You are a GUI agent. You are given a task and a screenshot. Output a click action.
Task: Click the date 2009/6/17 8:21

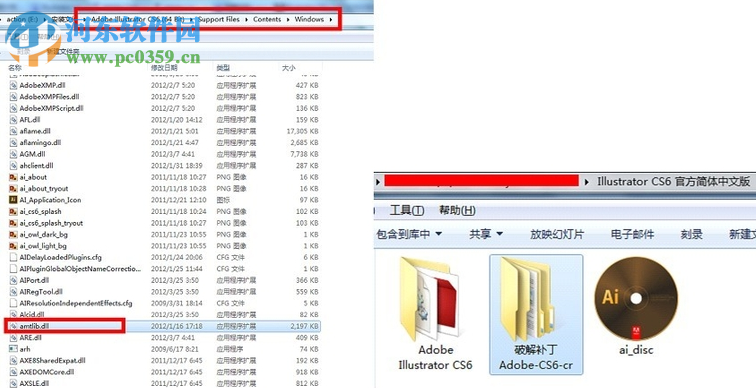175,349
